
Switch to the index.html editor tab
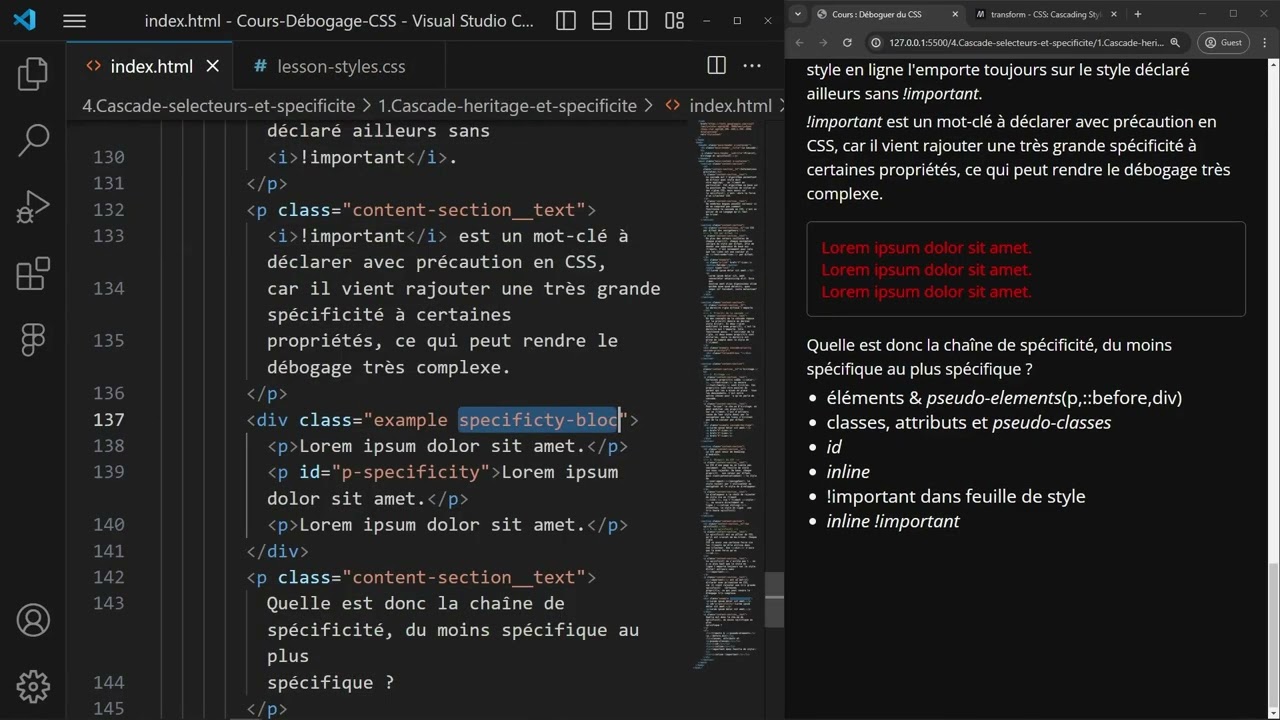(x=151, y=66)
